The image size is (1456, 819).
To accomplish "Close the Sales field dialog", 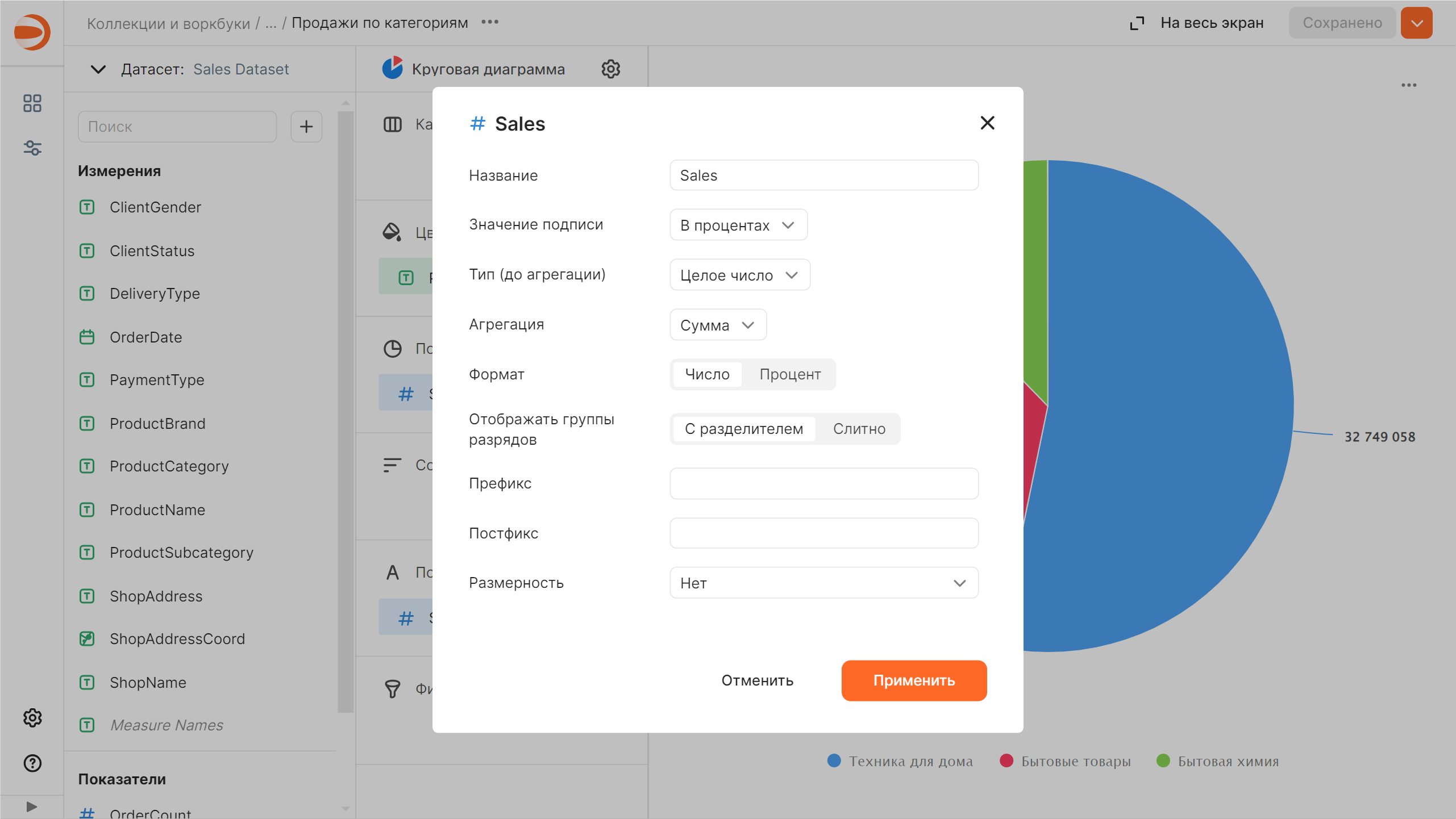I will [987, 123].
